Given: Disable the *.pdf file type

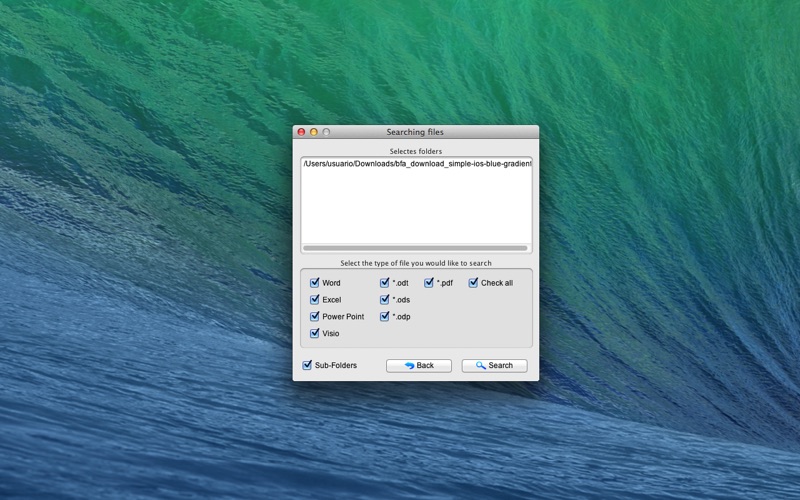Looking at the screenshot, I should (429, 283).
